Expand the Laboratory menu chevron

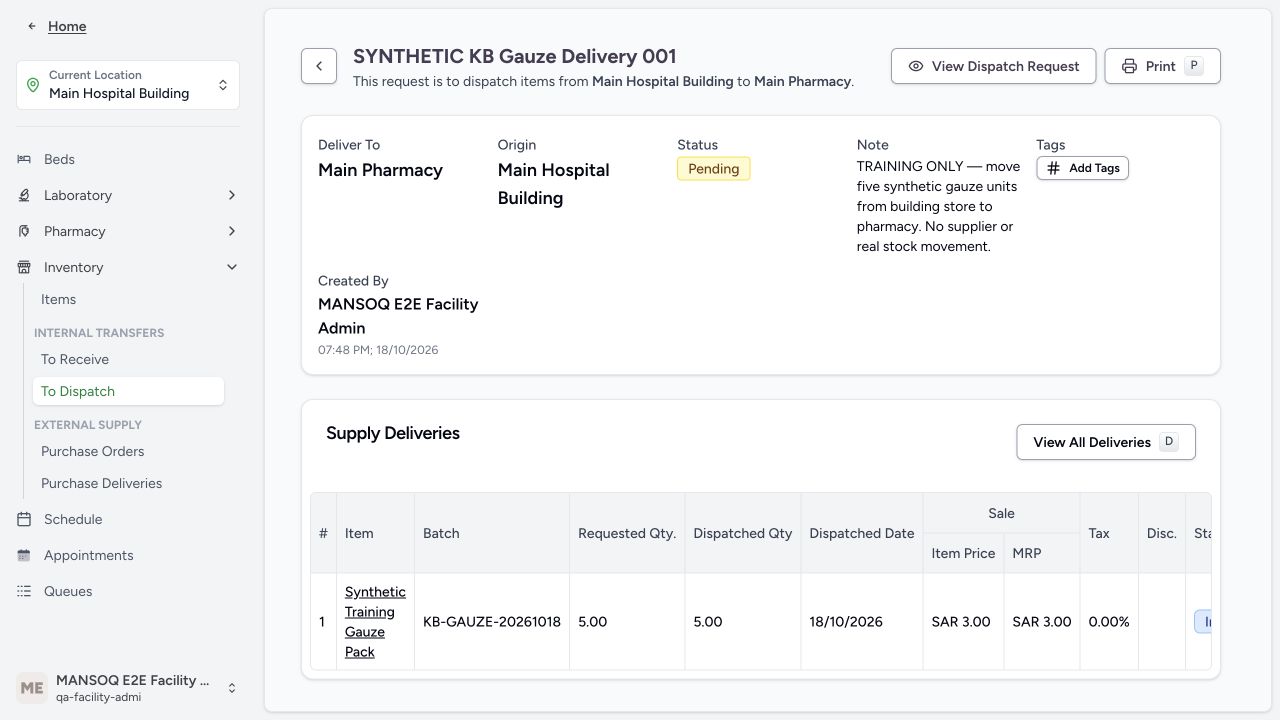pos(232,195)
